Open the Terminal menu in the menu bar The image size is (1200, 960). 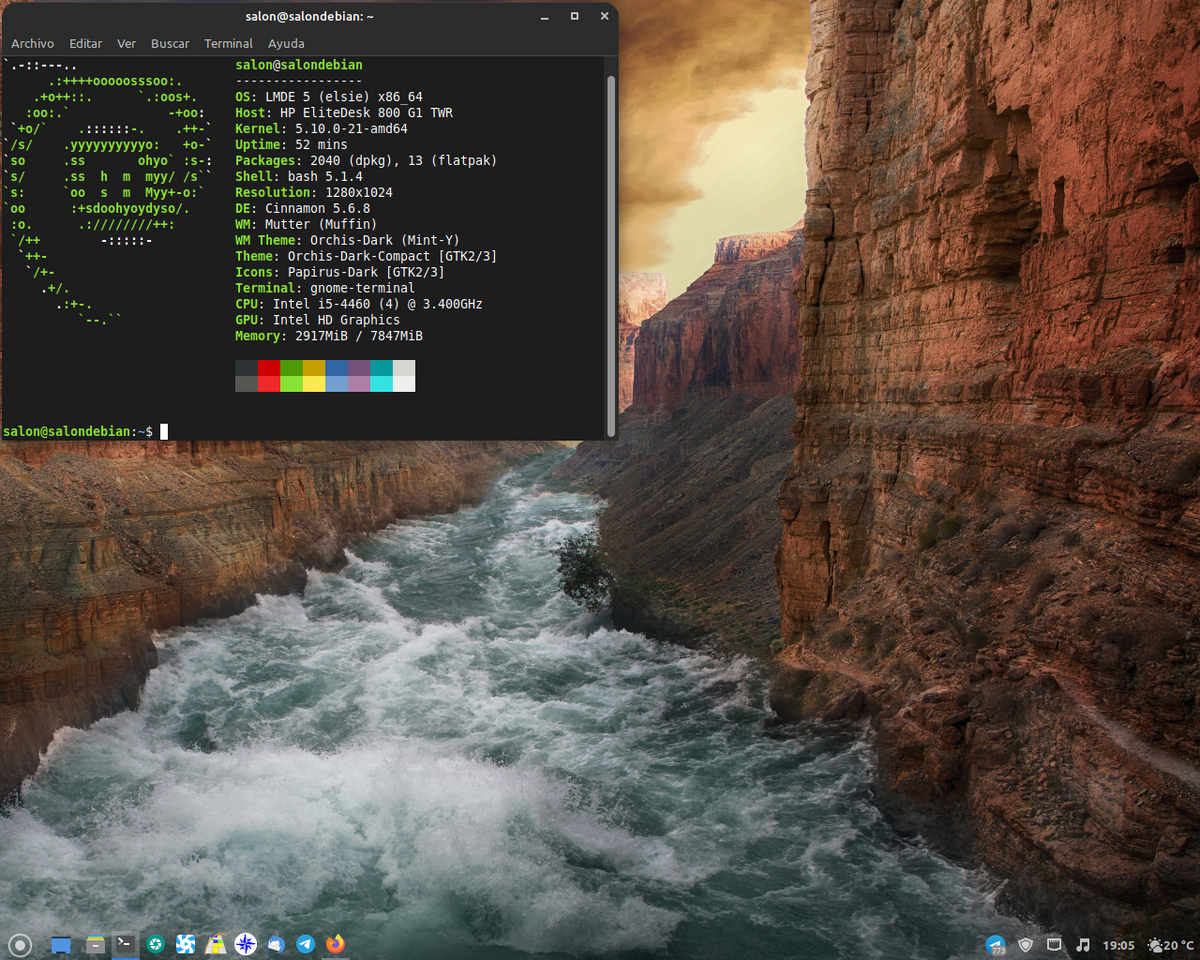point(228,43)
